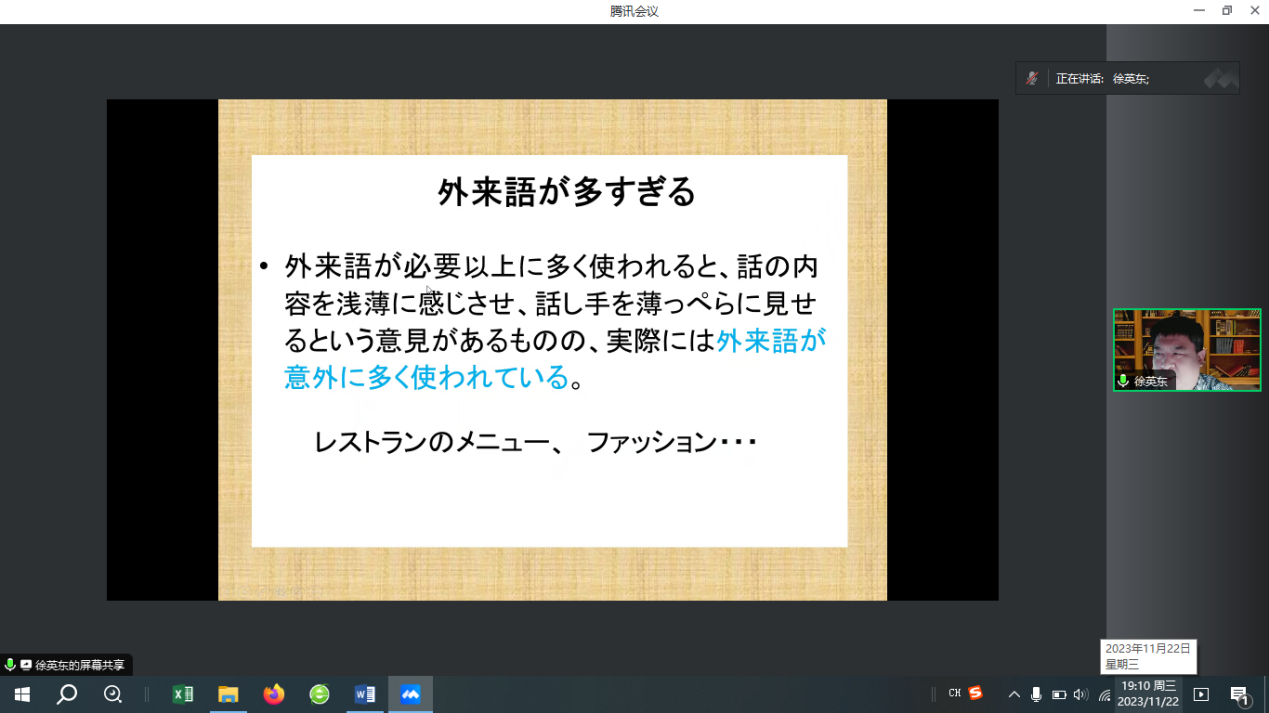The width and height of the screenshot is (1269, 713).
Task: Open the Windows Start menu
Action: coord(22,694)
